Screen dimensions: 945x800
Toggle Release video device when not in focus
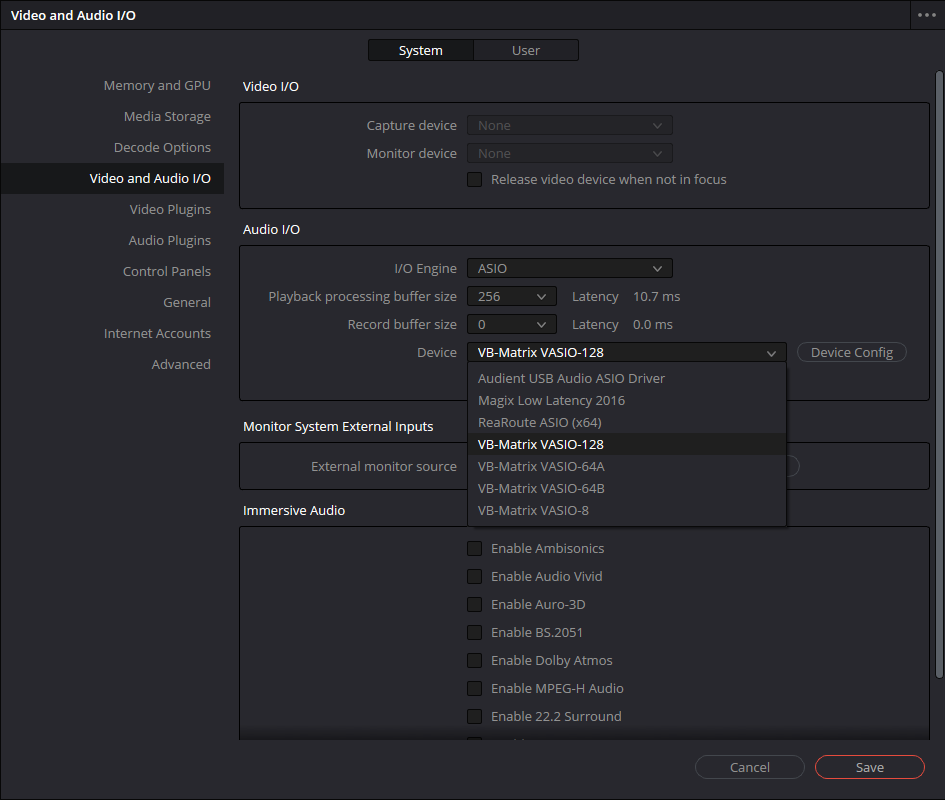474,180
